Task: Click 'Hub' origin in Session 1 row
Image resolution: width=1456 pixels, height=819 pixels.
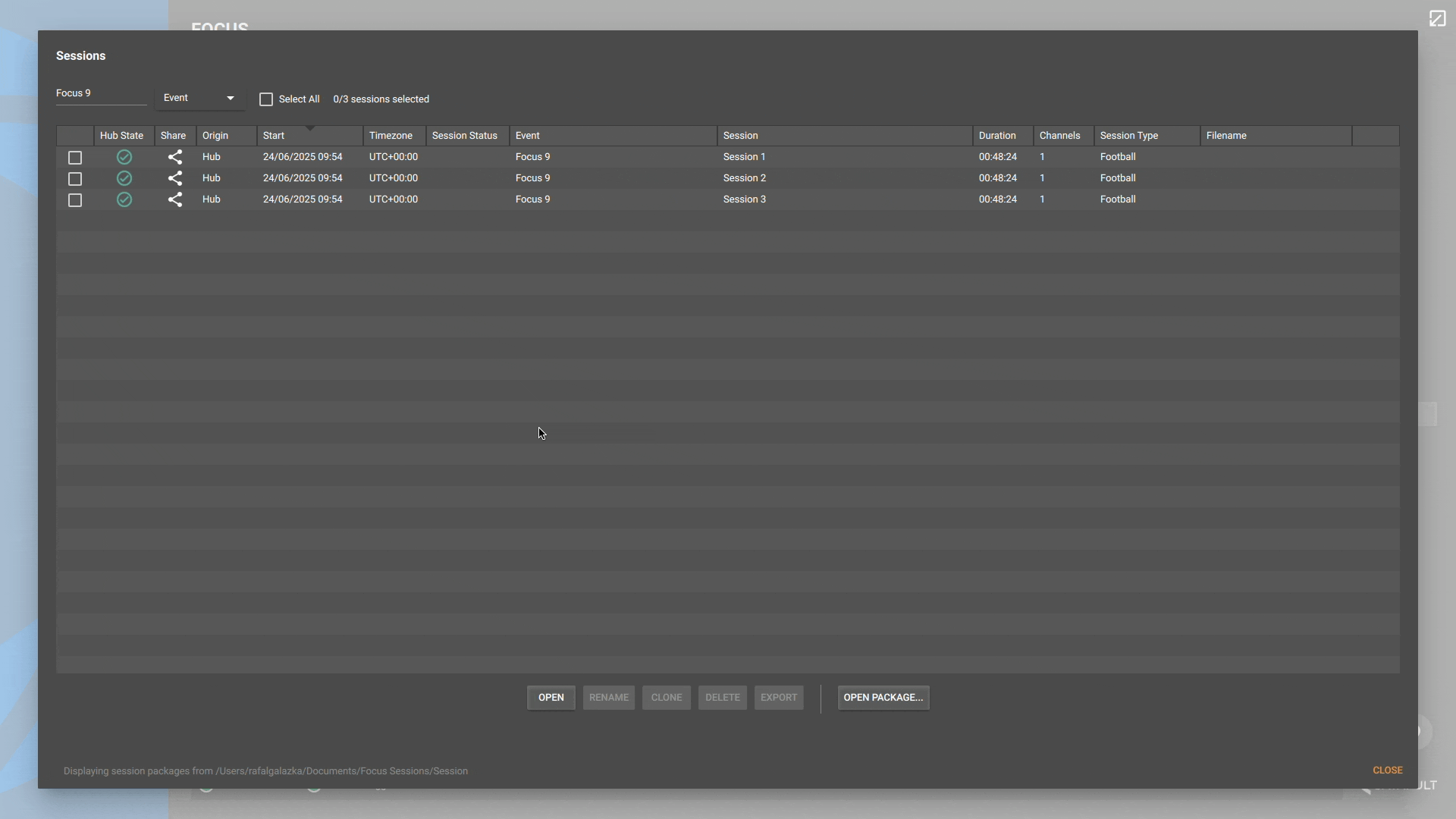Action: tap(212, 157)
